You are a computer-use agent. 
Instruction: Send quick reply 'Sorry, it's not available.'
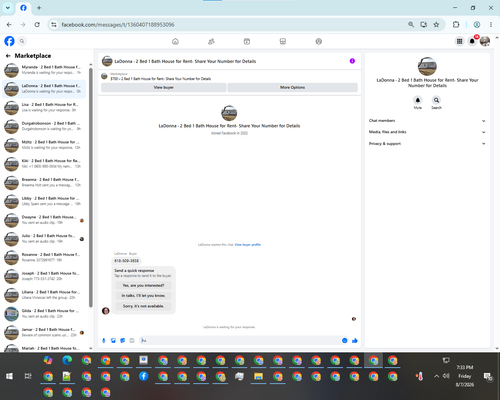coord(143,306)
